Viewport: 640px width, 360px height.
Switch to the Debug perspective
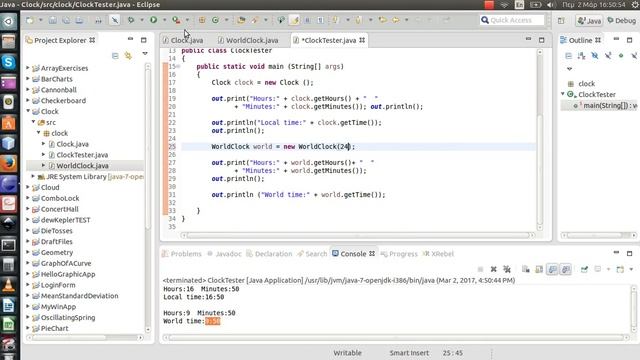[x=622, y=20]
